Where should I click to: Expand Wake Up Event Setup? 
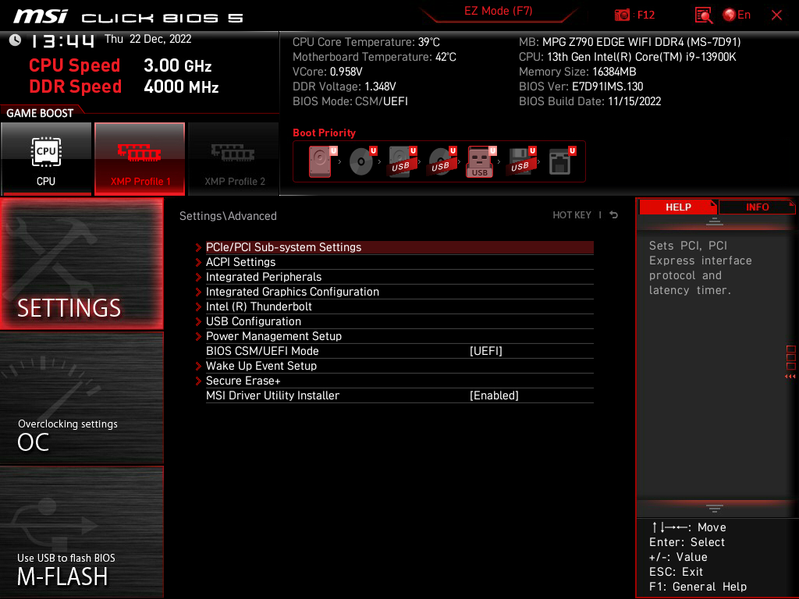click(x=400, y=366)
